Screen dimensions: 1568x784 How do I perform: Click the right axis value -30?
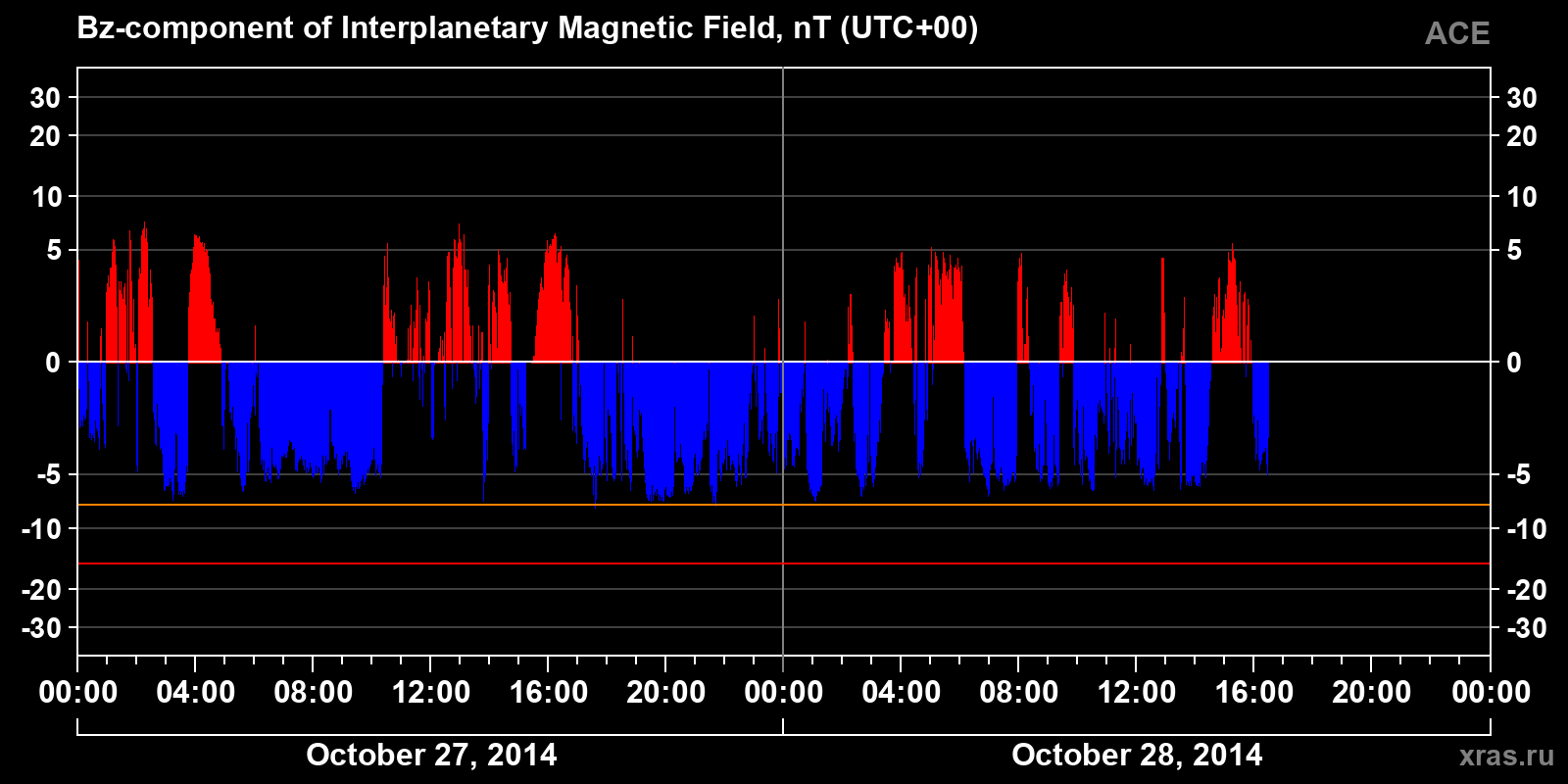click(1526, 628)
